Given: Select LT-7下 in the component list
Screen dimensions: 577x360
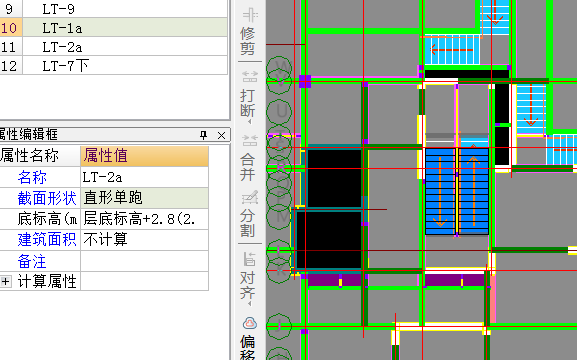Looking at the screenshot, I should pos(125,66).
